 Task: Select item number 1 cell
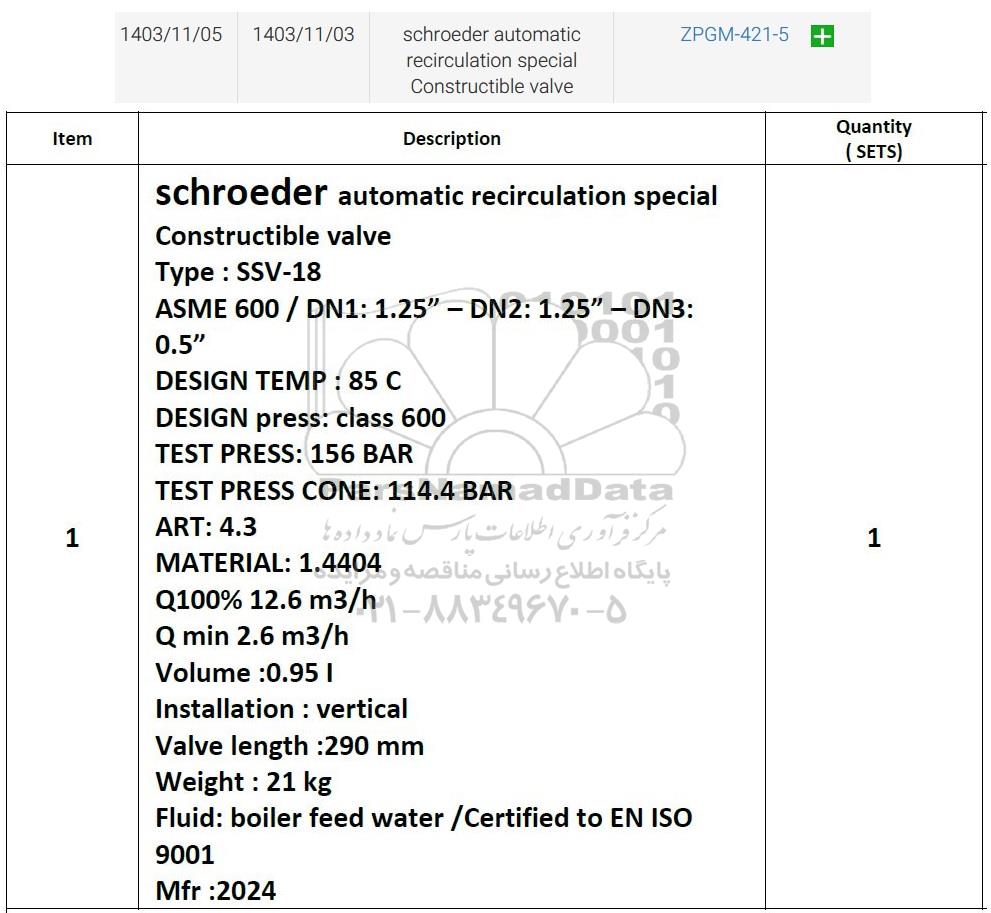coord(72,538)
